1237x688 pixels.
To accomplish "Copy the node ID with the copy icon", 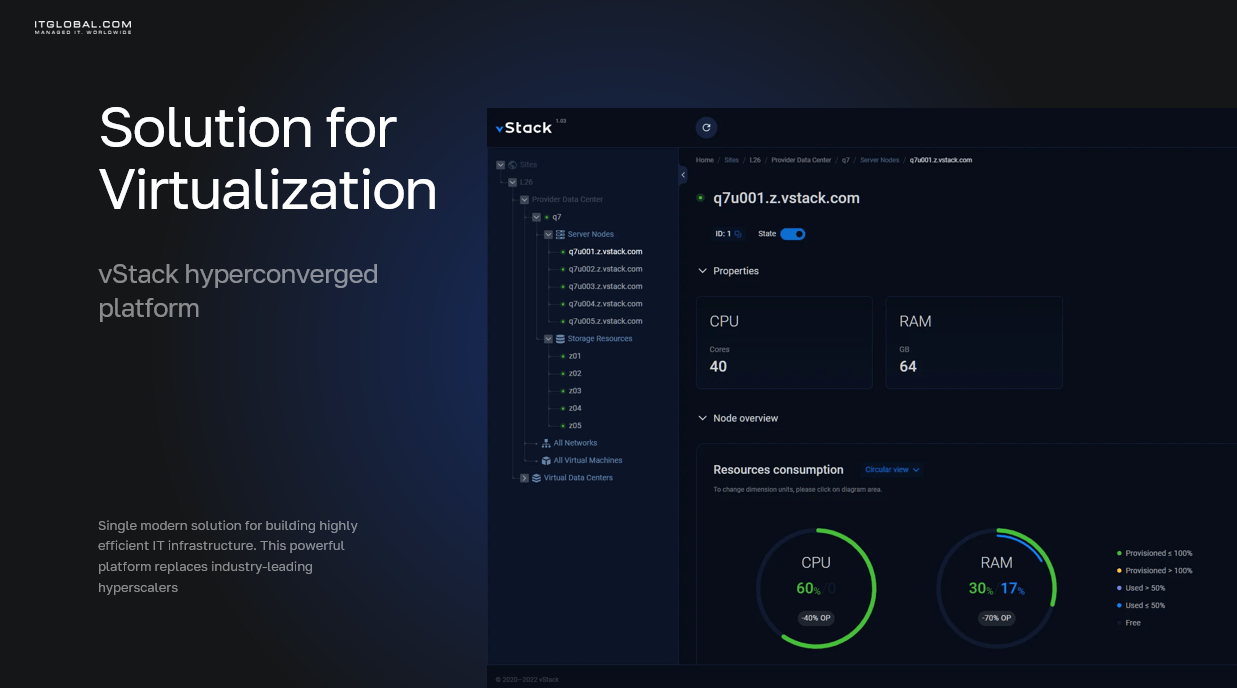I will pyautogui.click(x=738, y=234).
